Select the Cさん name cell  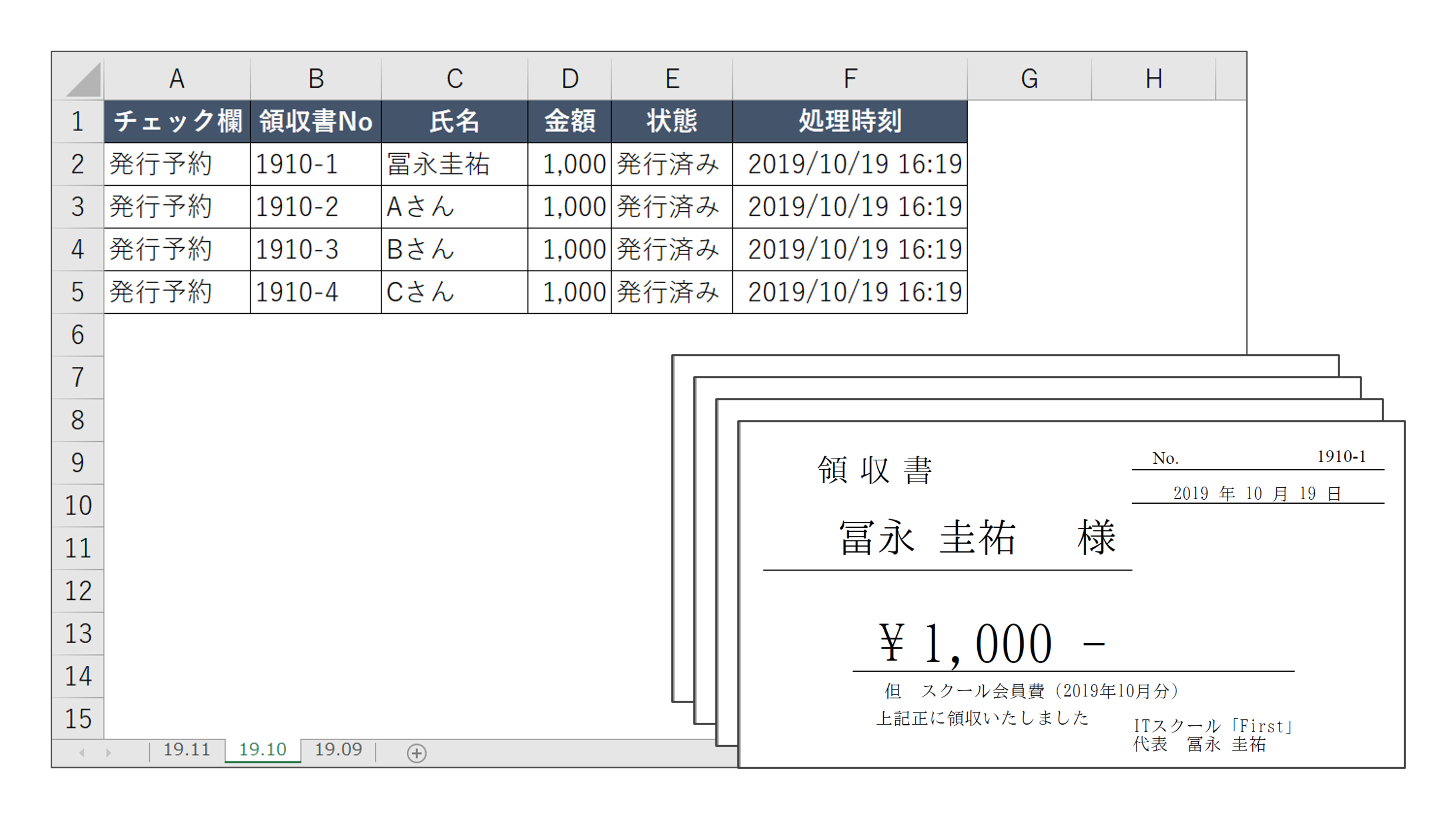point(454,292)
